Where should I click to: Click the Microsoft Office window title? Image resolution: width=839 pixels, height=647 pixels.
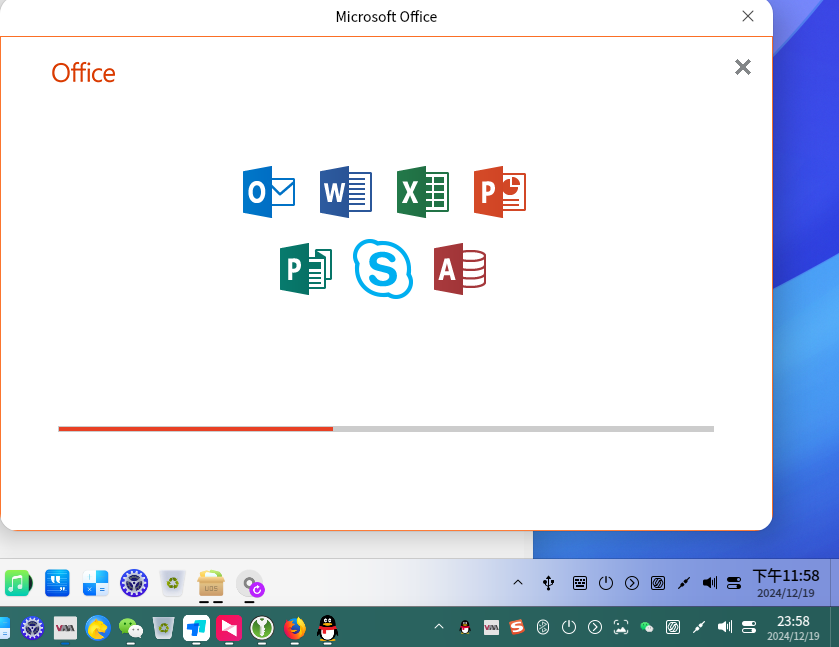tap(386, 17)
